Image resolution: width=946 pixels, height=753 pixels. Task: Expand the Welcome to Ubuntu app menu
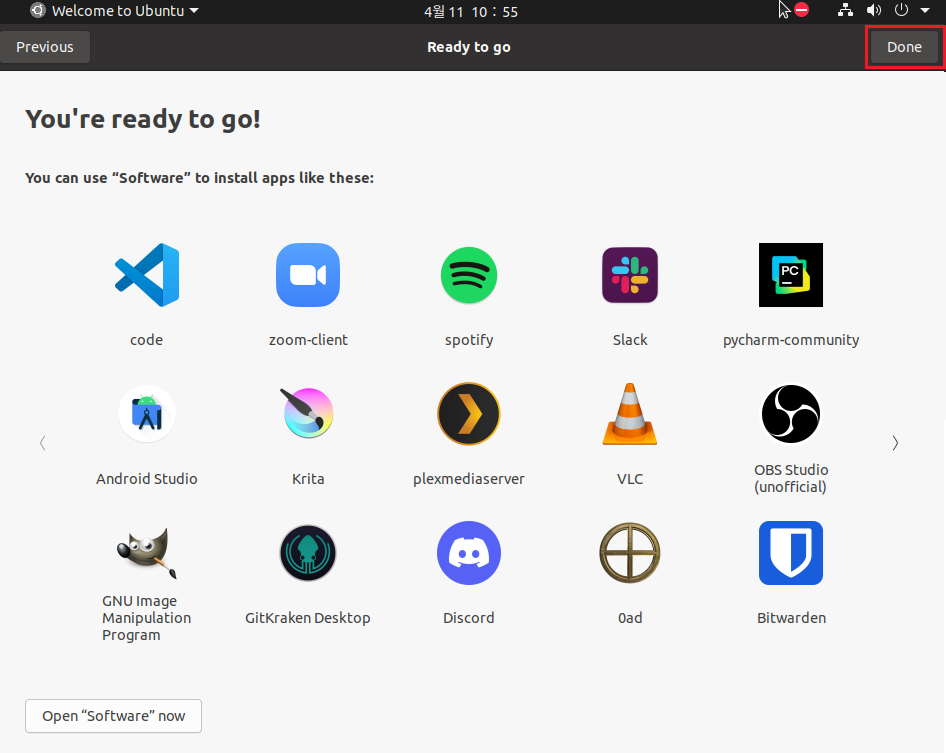tap(115, 11)
